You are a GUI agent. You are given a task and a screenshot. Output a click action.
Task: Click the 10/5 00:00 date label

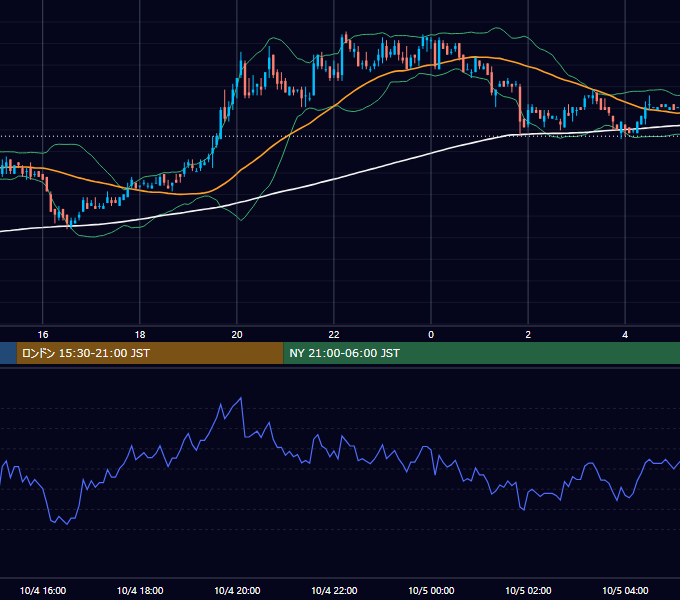pyautogui.click(x=431, y=590)
